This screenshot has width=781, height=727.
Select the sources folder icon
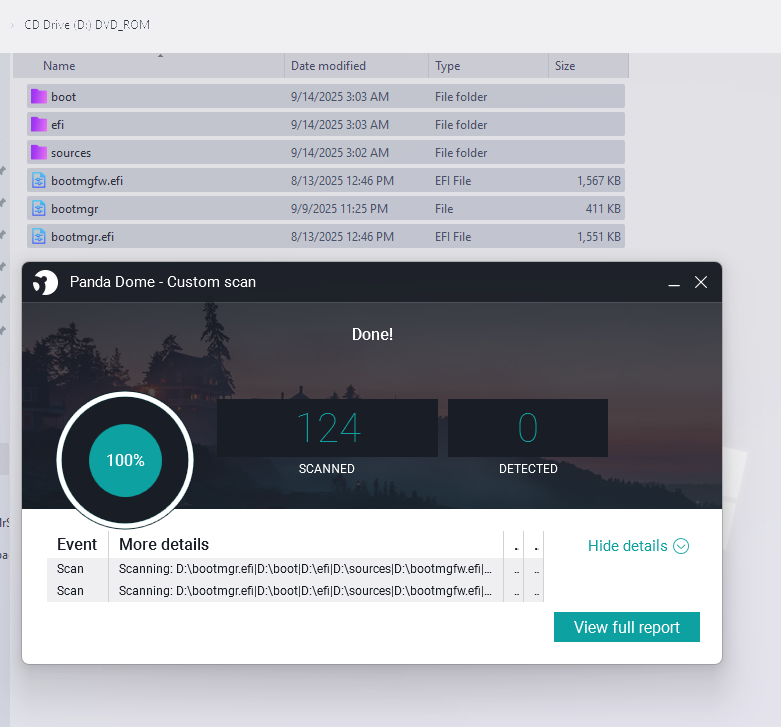tap(39, 152)
